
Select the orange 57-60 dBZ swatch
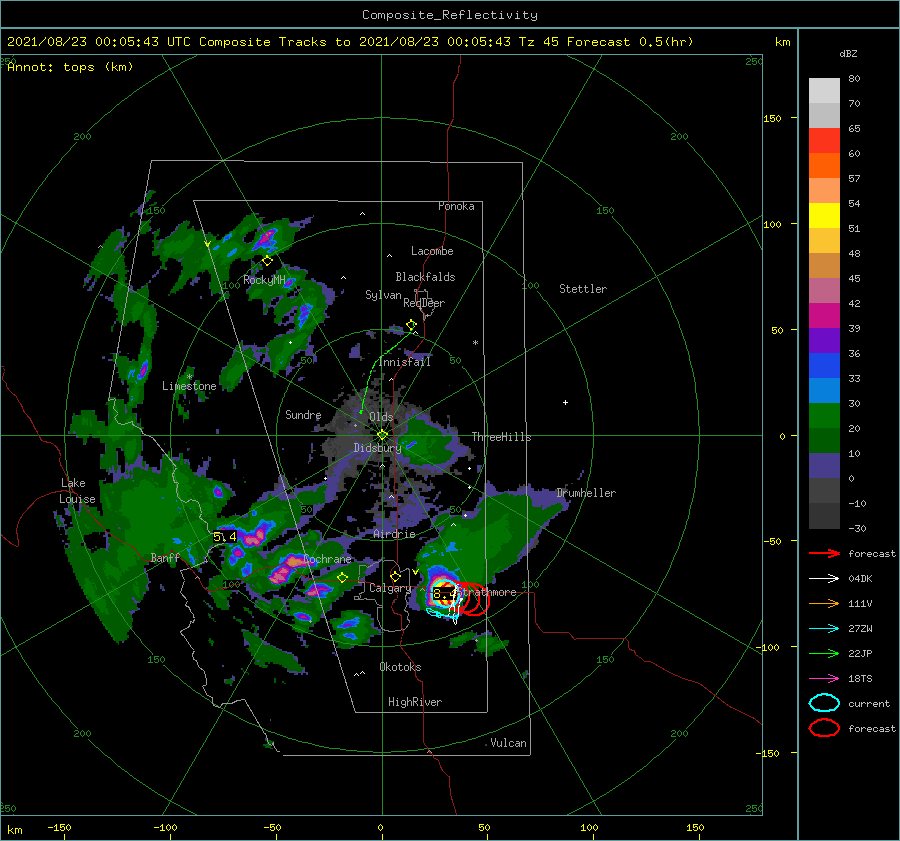point(824,166)
